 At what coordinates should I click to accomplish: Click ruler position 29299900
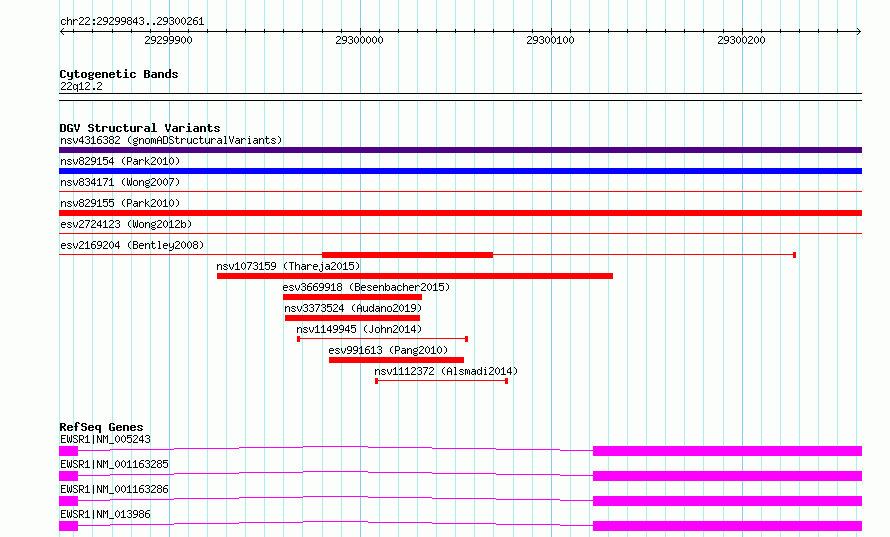click(x=169, y=40)
